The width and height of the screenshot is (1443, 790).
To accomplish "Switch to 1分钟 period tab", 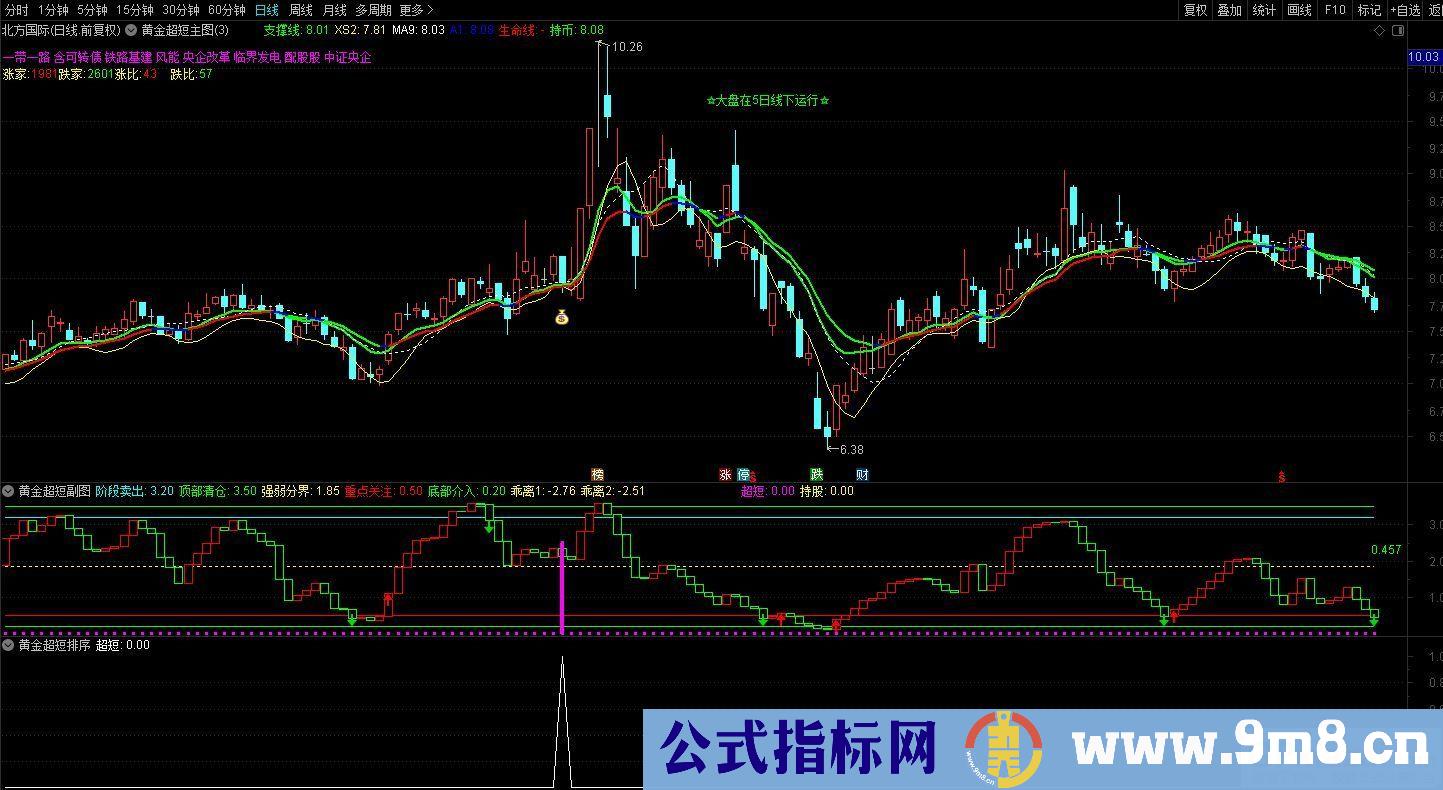I will click(53, 10).
